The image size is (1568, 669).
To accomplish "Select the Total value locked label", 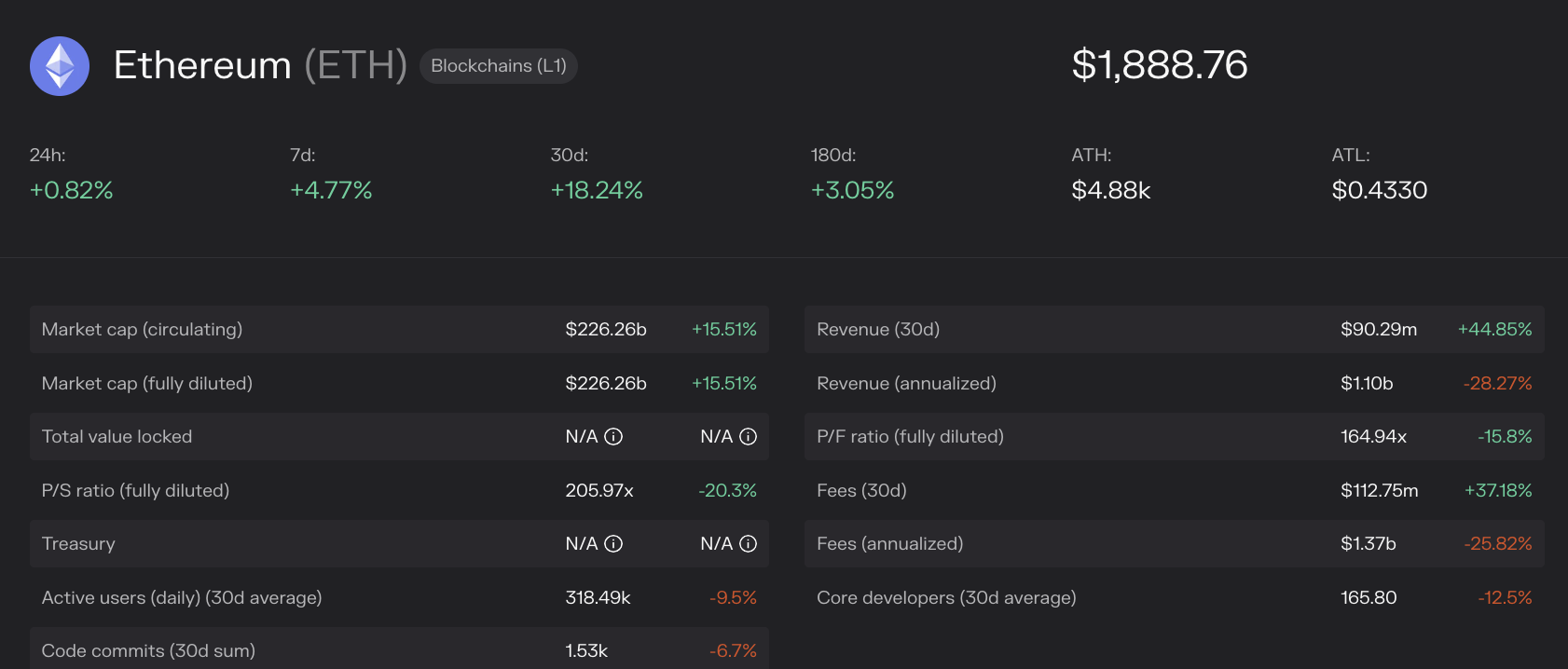I will click(x=117, y=437).
